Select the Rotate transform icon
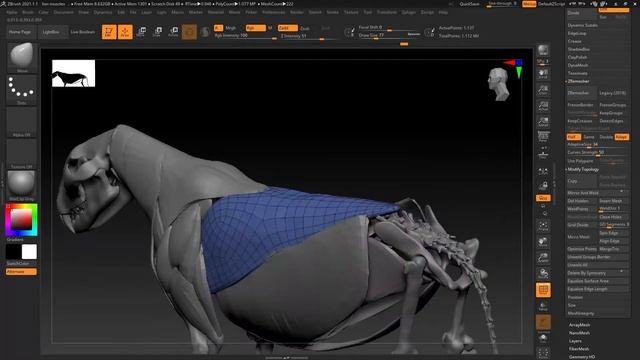The width and height of the screenshot is (640, 360). 173,32
